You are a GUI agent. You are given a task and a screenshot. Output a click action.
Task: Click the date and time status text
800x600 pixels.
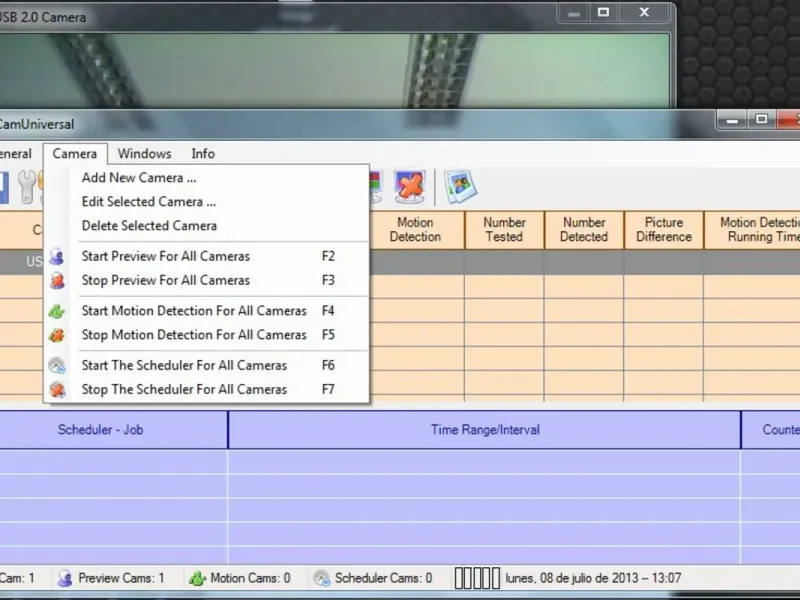(x=593, y=578)
